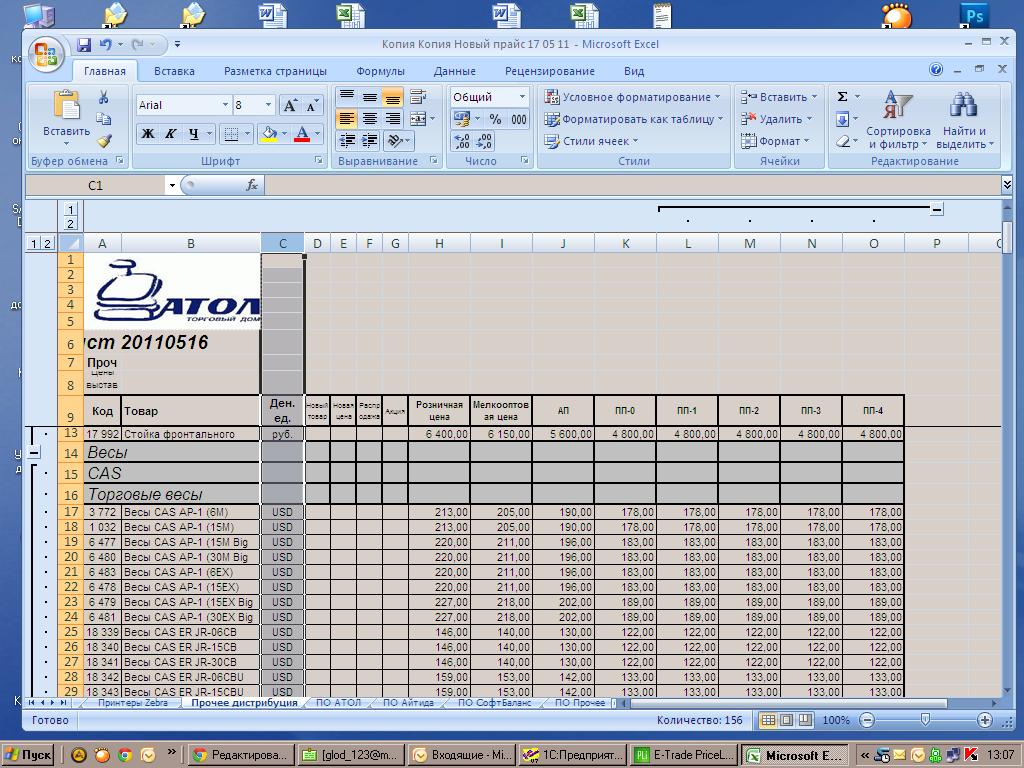Open the Формулы ribbon tab
Image resolution: width=1024 pixels, height=768 pixels.
click(x=380, y=71)
